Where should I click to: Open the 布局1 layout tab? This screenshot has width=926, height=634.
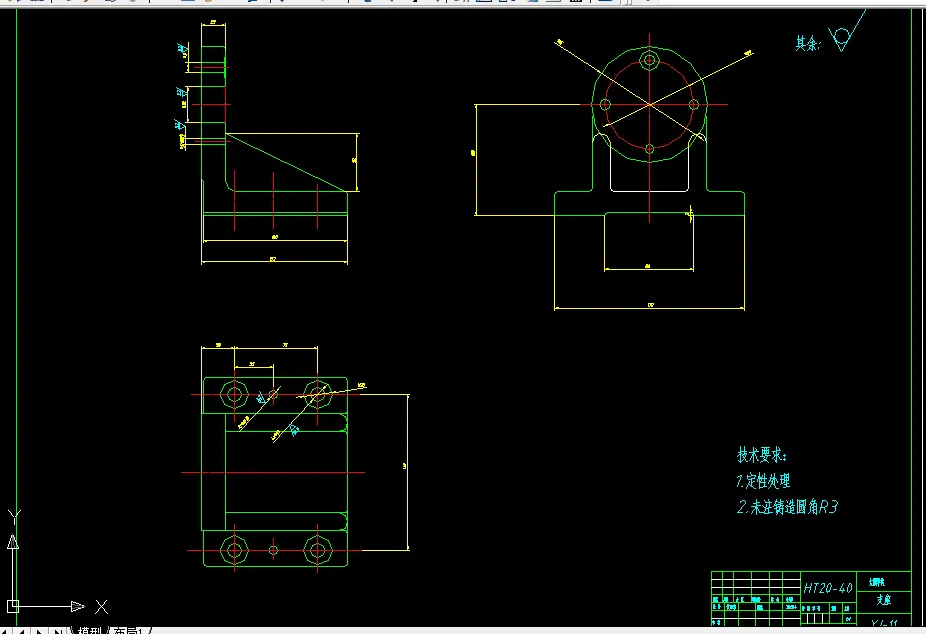coord(128,630)
